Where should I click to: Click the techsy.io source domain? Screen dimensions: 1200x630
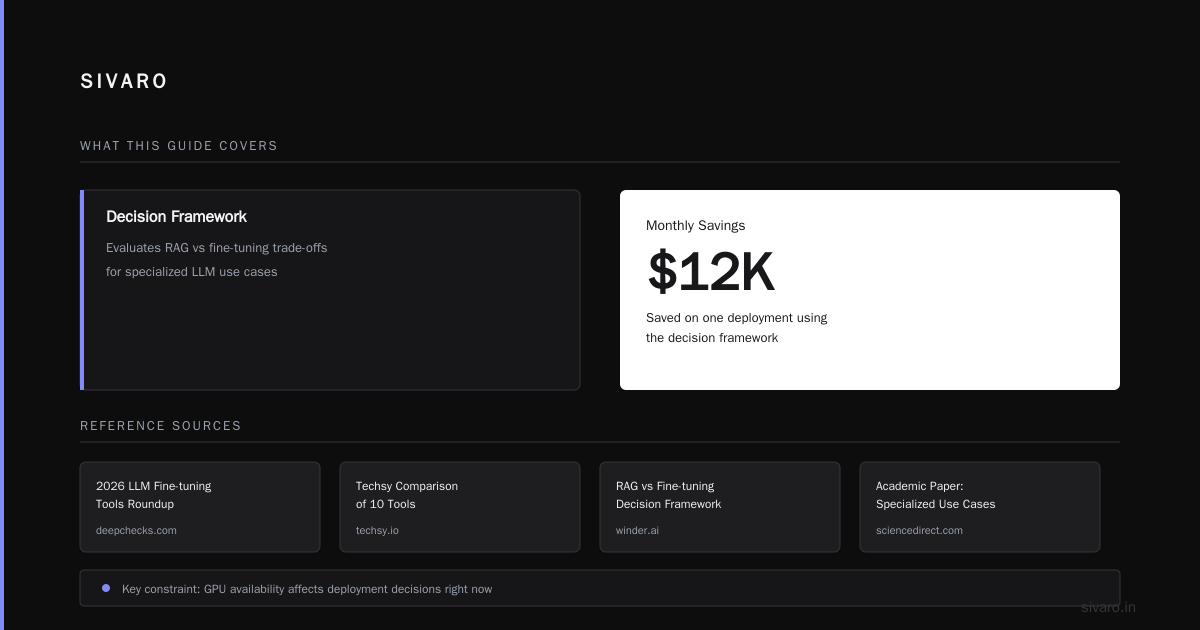377,531
